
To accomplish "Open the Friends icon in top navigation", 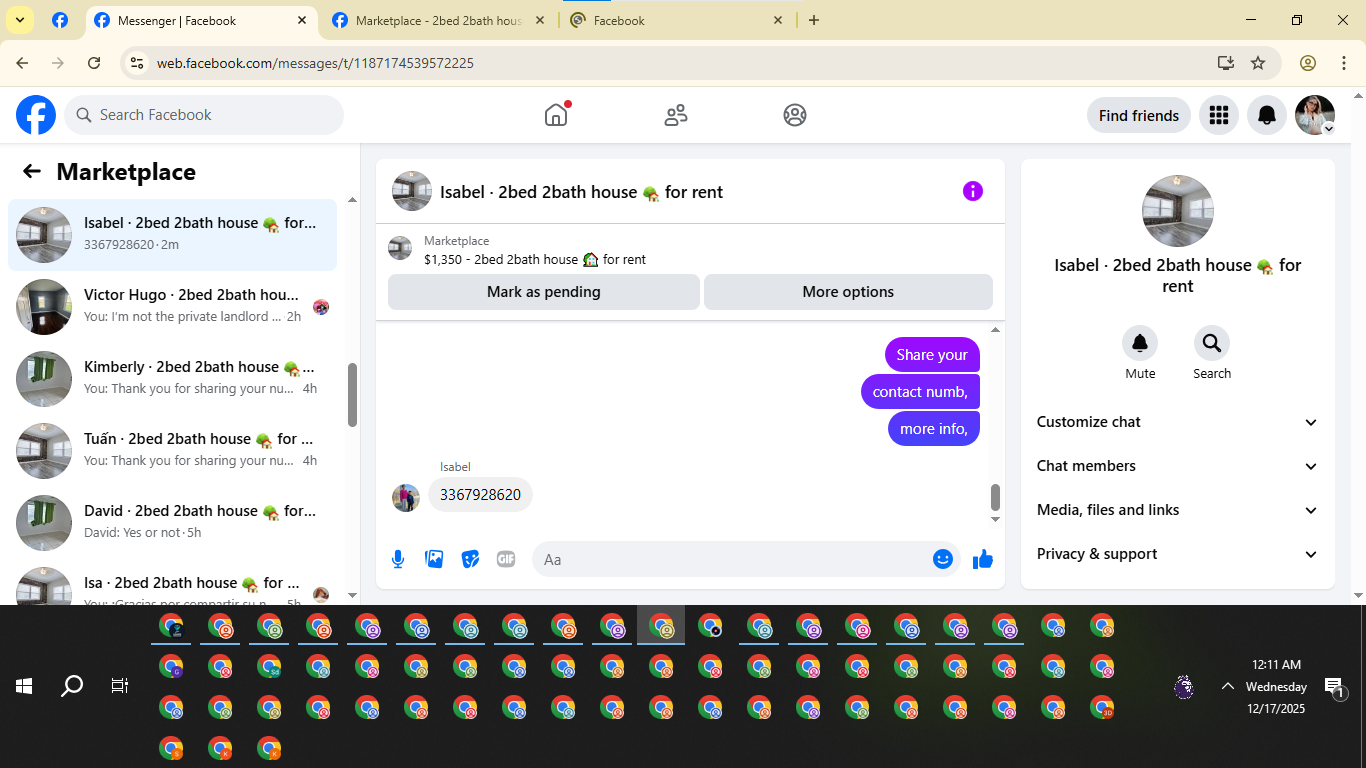I will click(x=676, y=115).
